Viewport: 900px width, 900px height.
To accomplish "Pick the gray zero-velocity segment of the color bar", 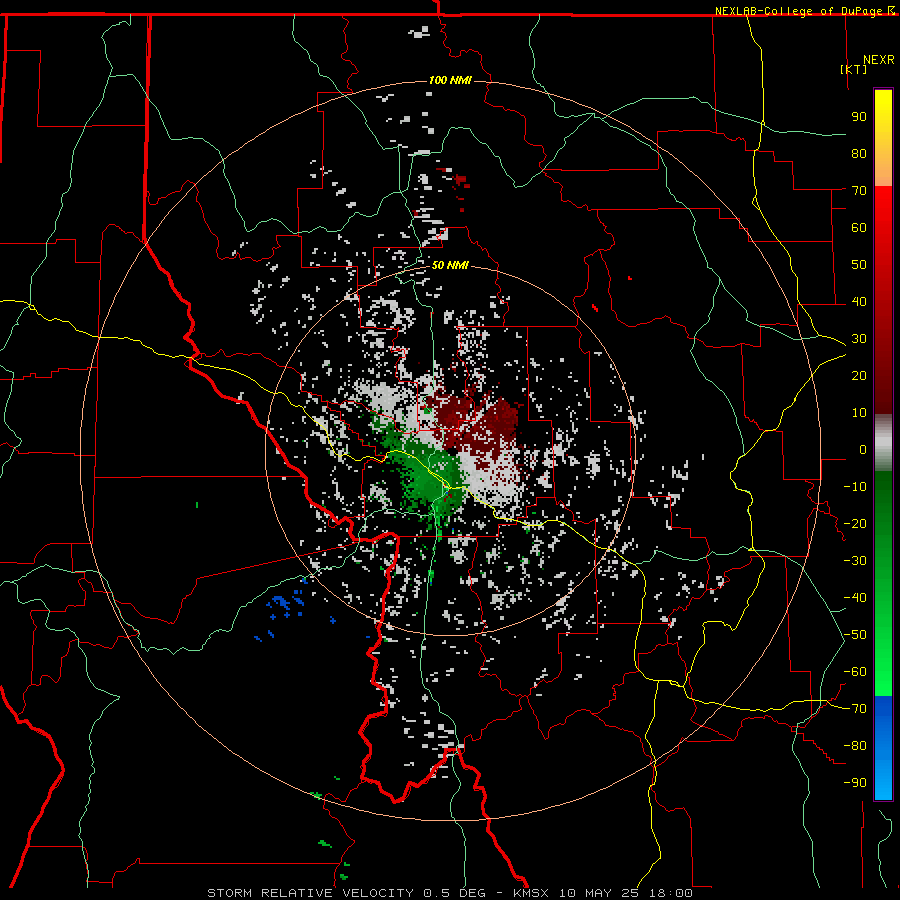I will [x=883, y=443].
